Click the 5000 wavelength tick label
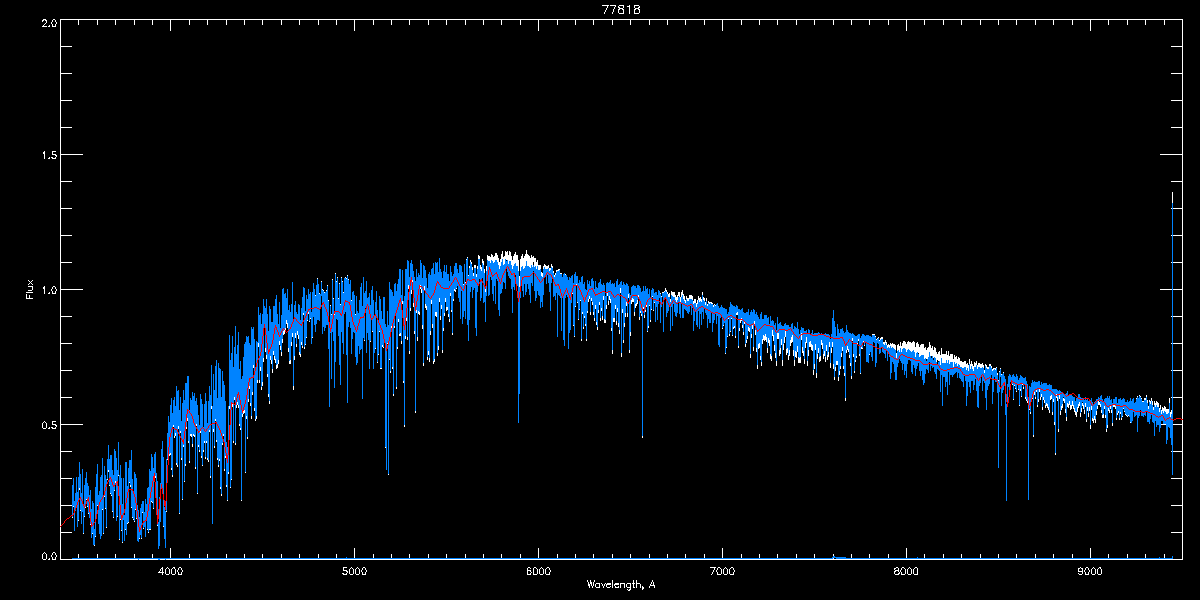 tap(354, 572)
